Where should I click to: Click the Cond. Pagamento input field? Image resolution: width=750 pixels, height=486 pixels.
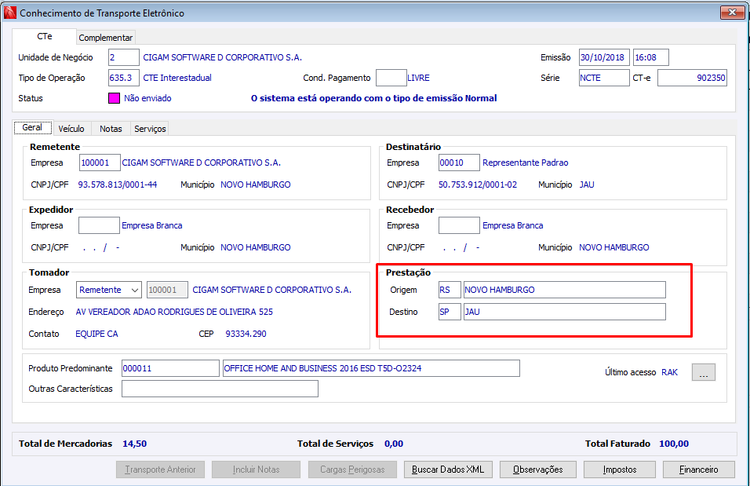tap(391, 77)
